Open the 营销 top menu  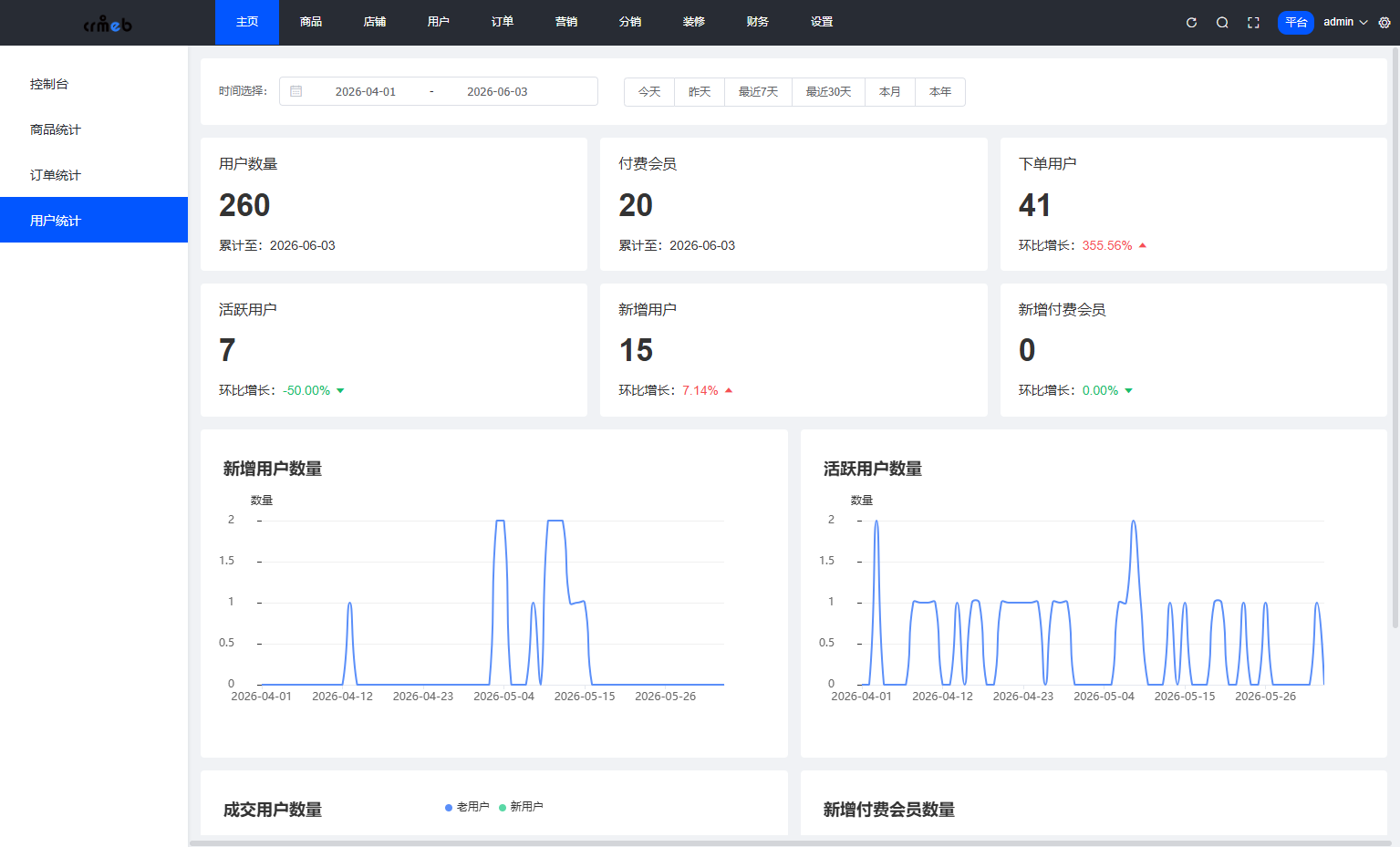566,22
